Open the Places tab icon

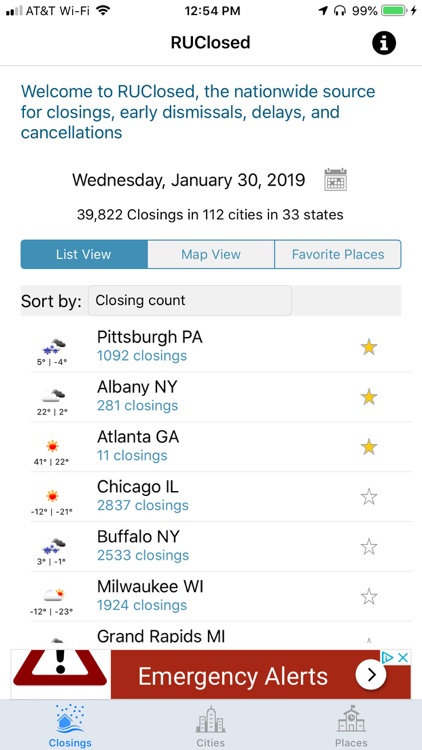point(351,719)
